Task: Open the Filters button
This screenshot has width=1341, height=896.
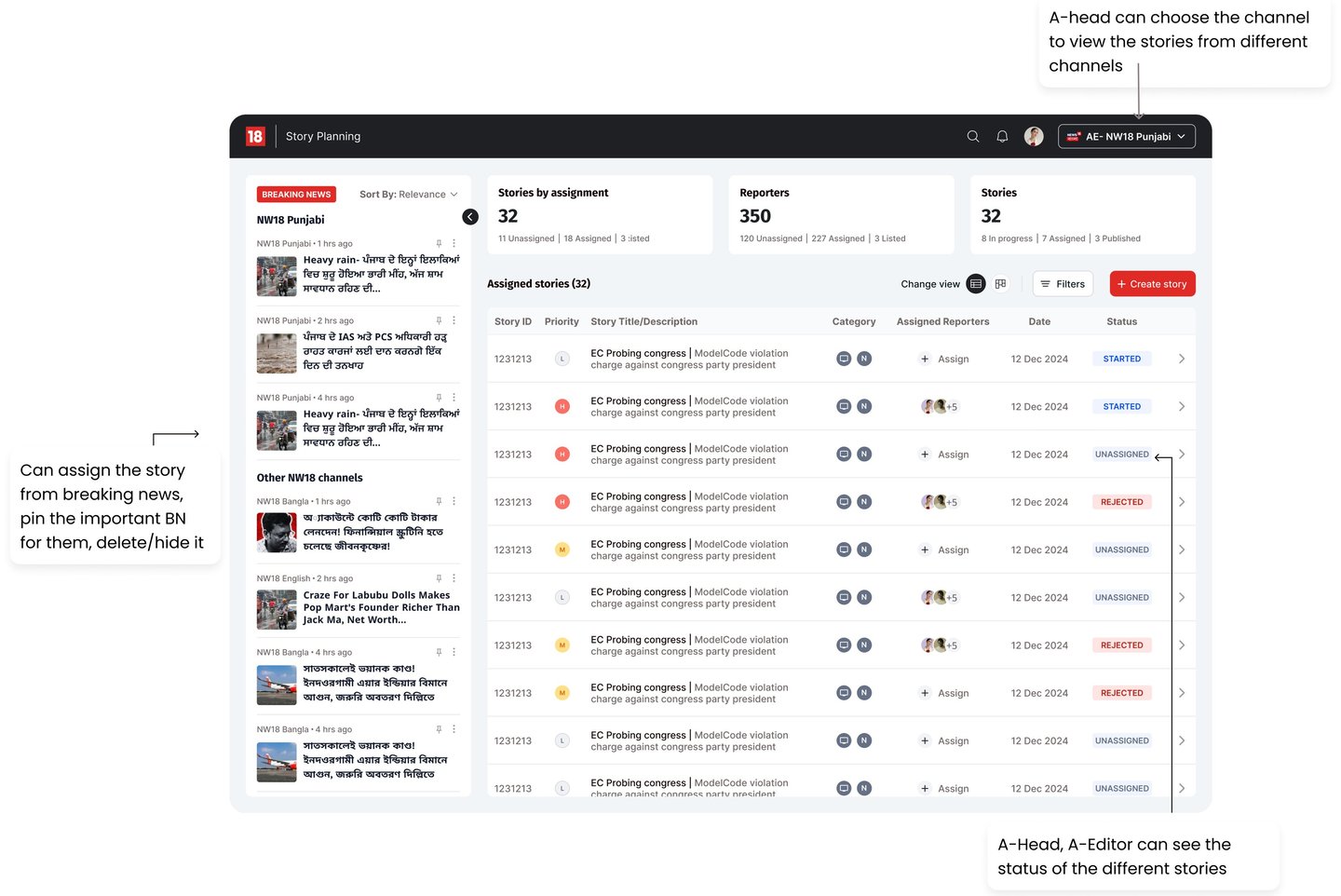Action: [1063, 284]
